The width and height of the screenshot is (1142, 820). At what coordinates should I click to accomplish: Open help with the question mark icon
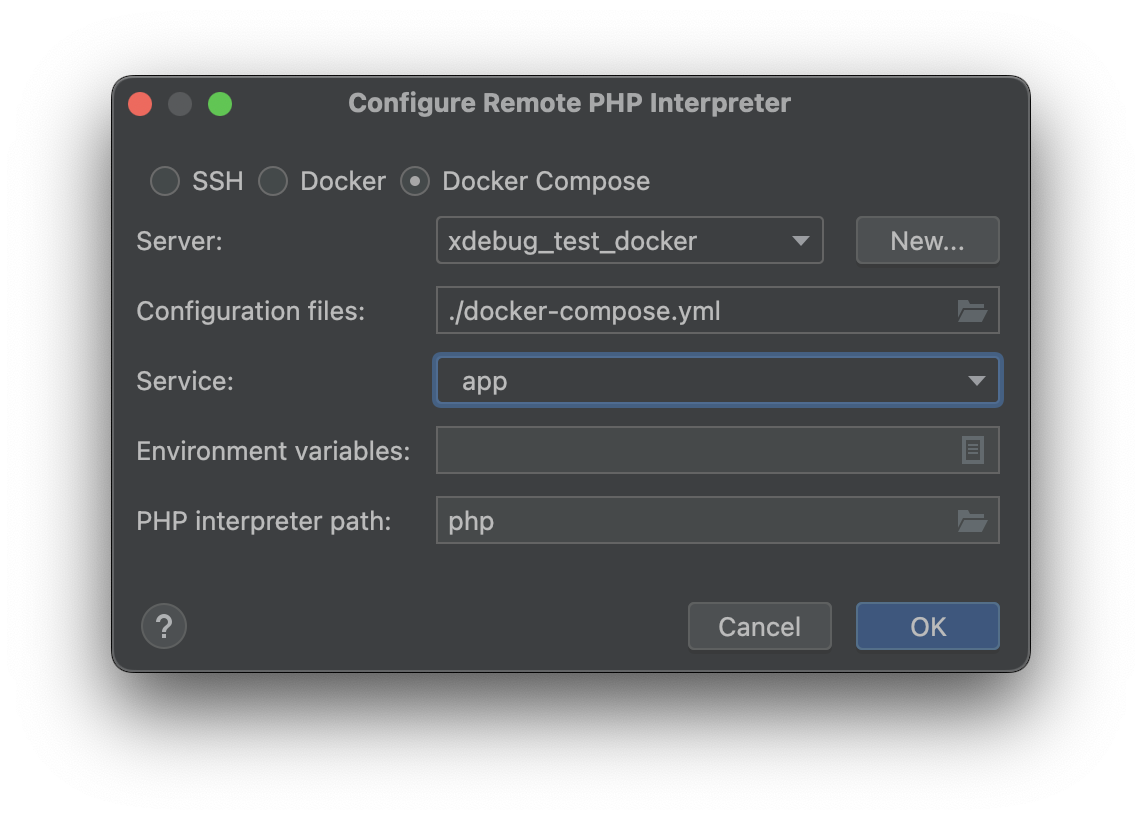pyautogui.click(x=164, y=627)
